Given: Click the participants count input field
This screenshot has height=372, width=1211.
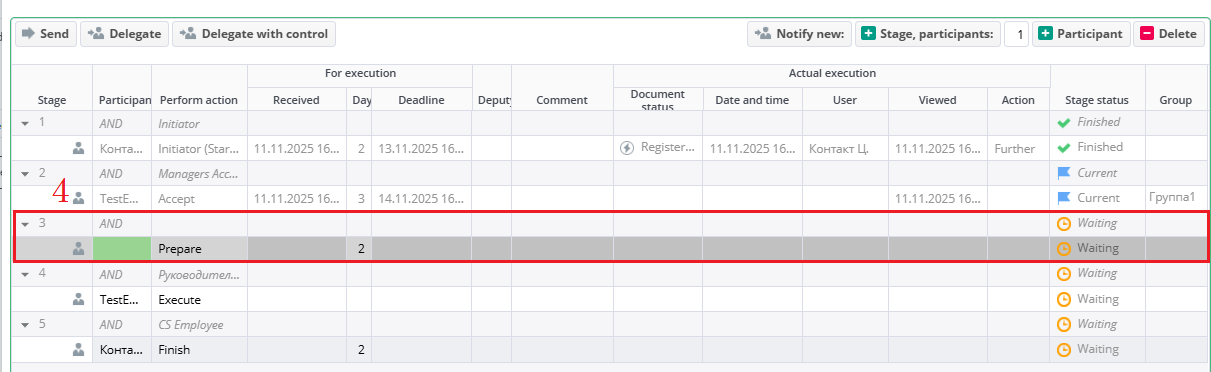Looking at the screenshot, I should tap(1016, 34).
